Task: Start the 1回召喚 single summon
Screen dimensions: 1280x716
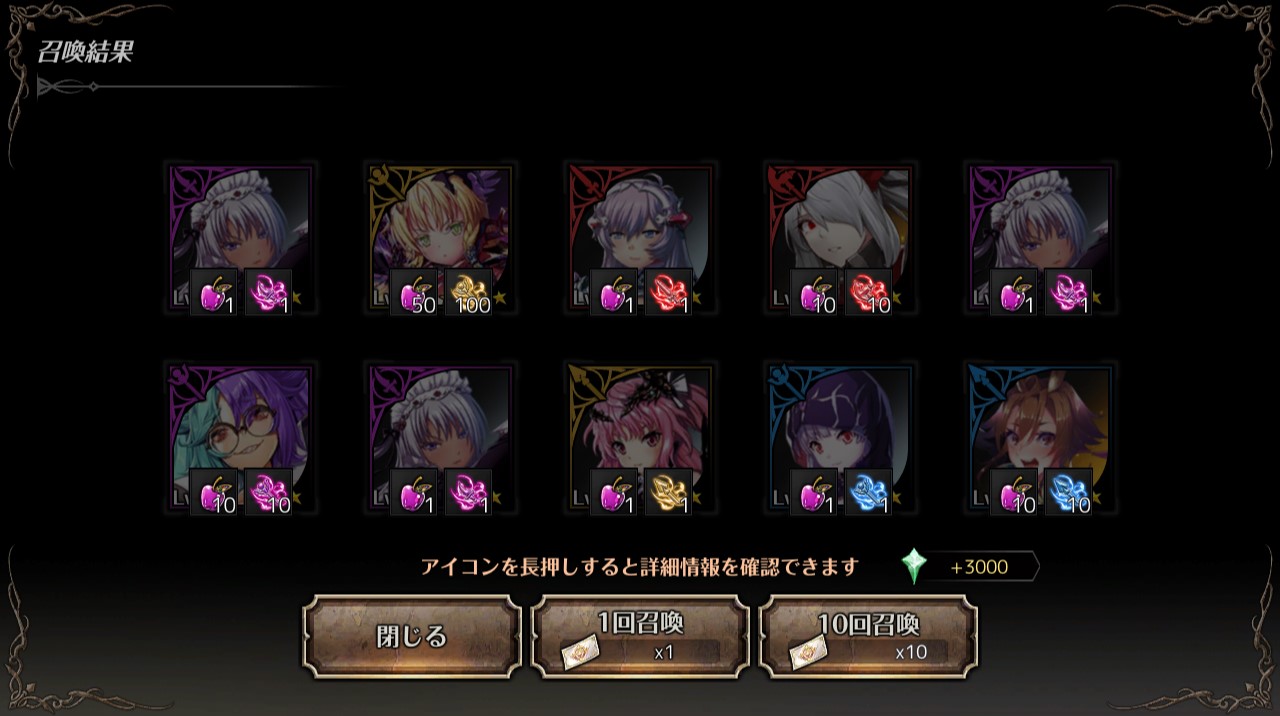Action: click(x=640, y=637)
